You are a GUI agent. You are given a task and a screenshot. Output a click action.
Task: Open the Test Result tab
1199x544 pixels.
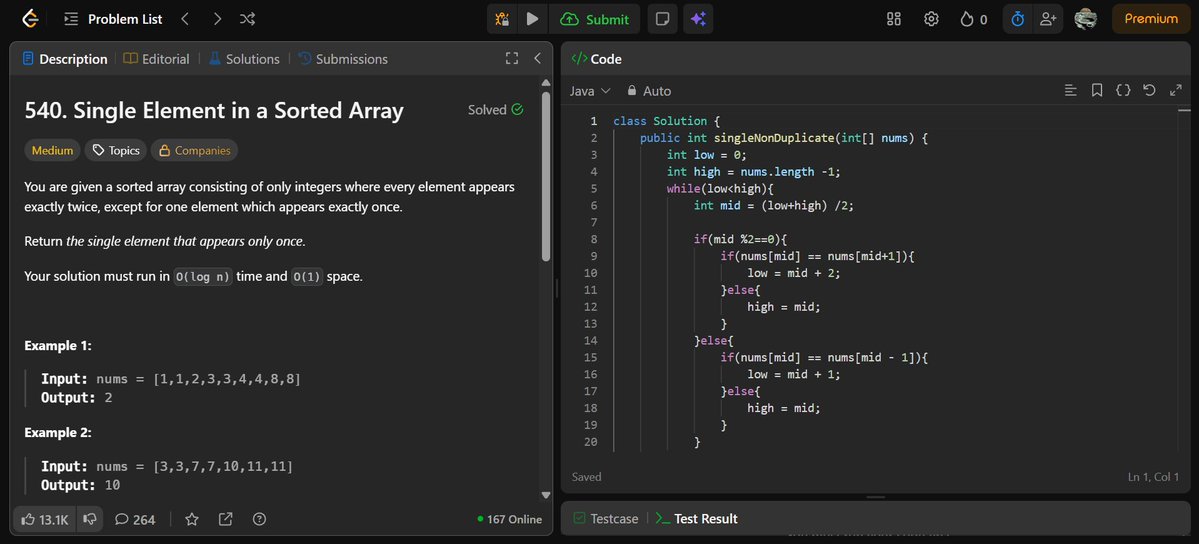pyautogui.click(x=697, y=519)
